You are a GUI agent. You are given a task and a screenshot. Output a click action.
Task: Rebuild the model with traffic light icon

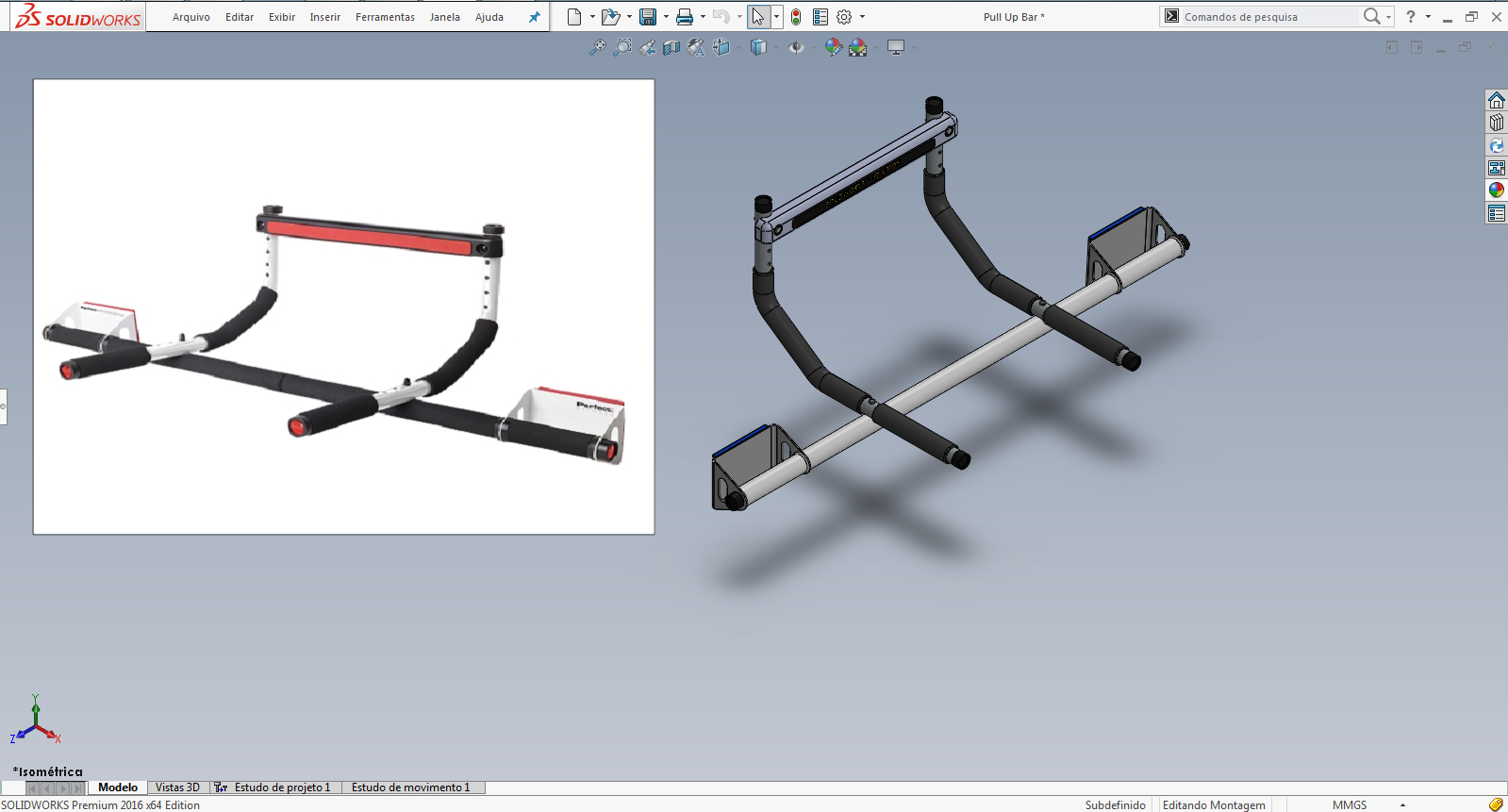click(x=796, y=17)
